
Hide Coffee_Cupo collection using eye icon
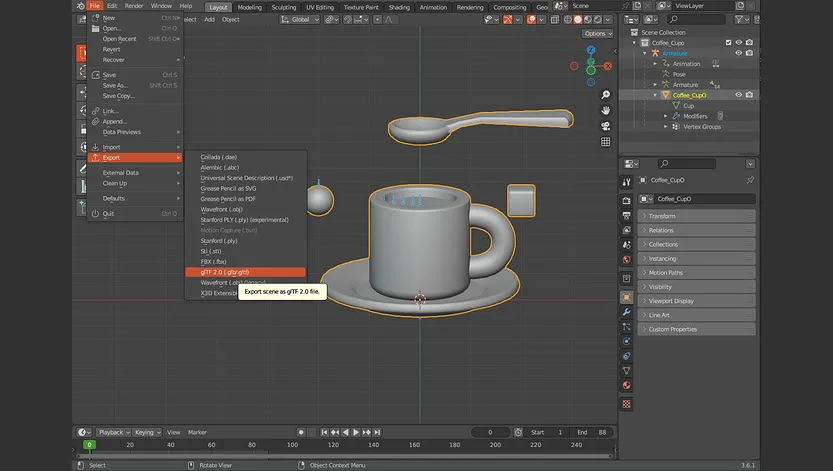pyautogui.click(x=738, y=42)
